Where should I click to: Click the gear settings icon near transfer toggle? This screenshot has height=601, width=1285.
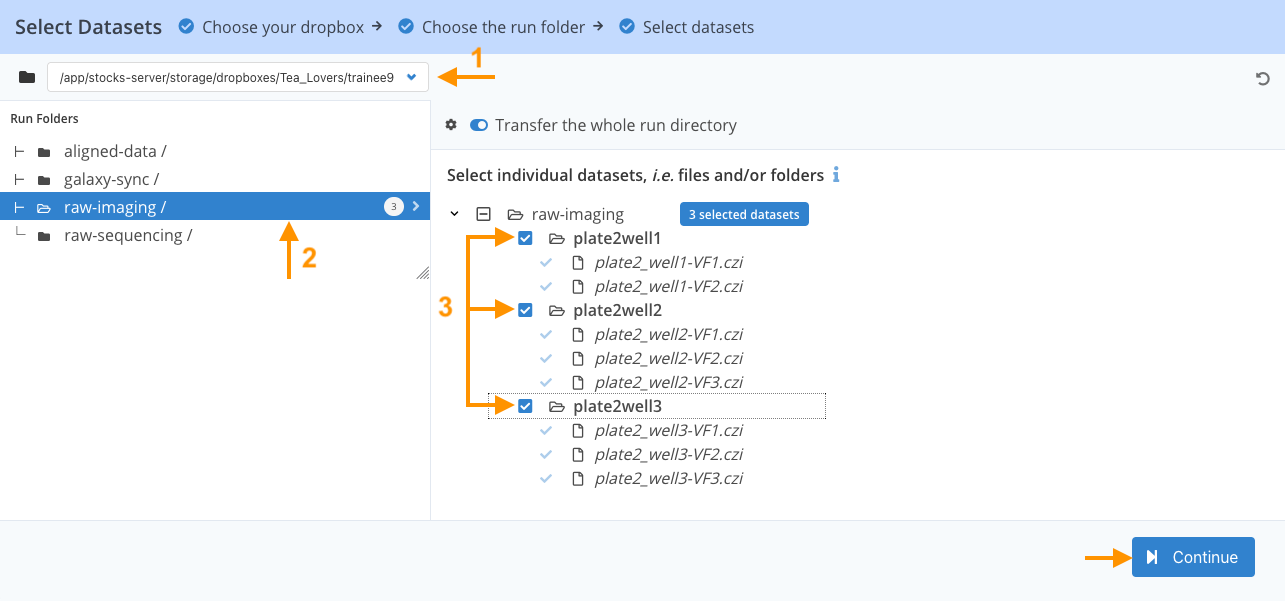coord(451,125)
